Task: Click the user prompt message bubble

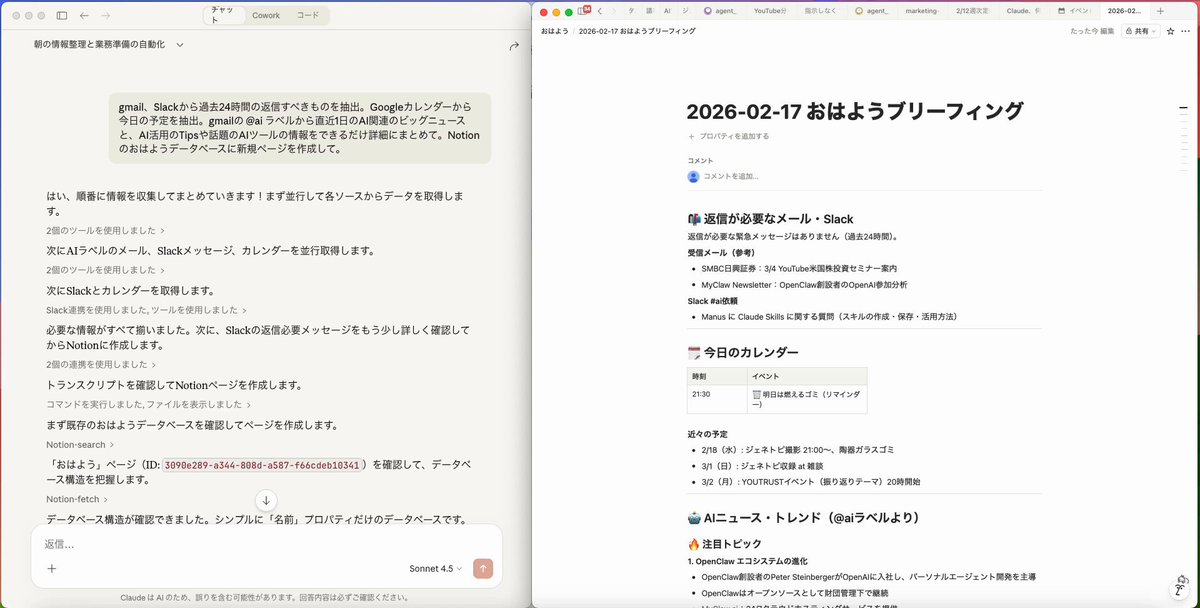Action: [x=300, y=128]
